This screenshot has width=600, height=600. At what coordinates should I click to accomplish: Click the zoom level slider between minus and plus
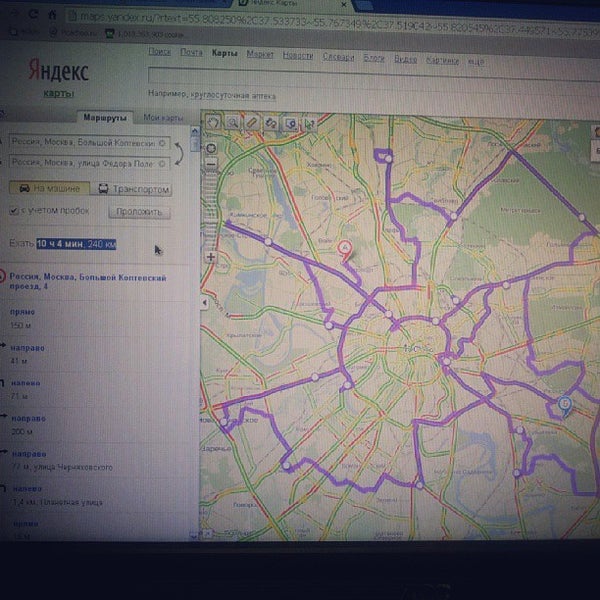210,210
